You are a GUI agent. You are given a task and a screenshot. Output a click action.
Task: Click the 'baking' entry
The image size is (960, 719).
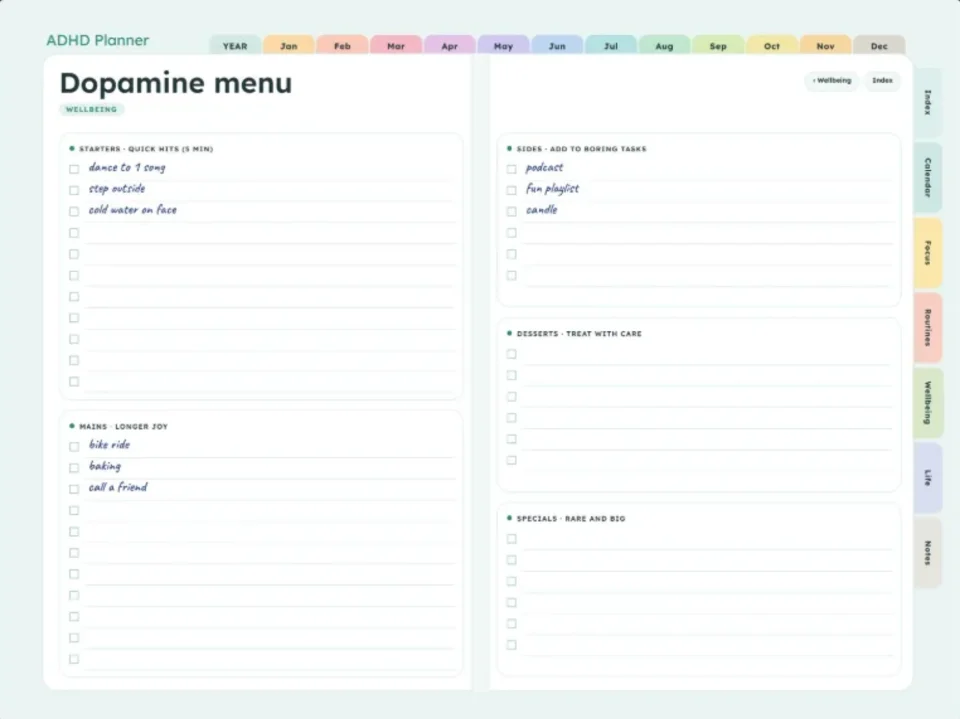pos(105,466)
